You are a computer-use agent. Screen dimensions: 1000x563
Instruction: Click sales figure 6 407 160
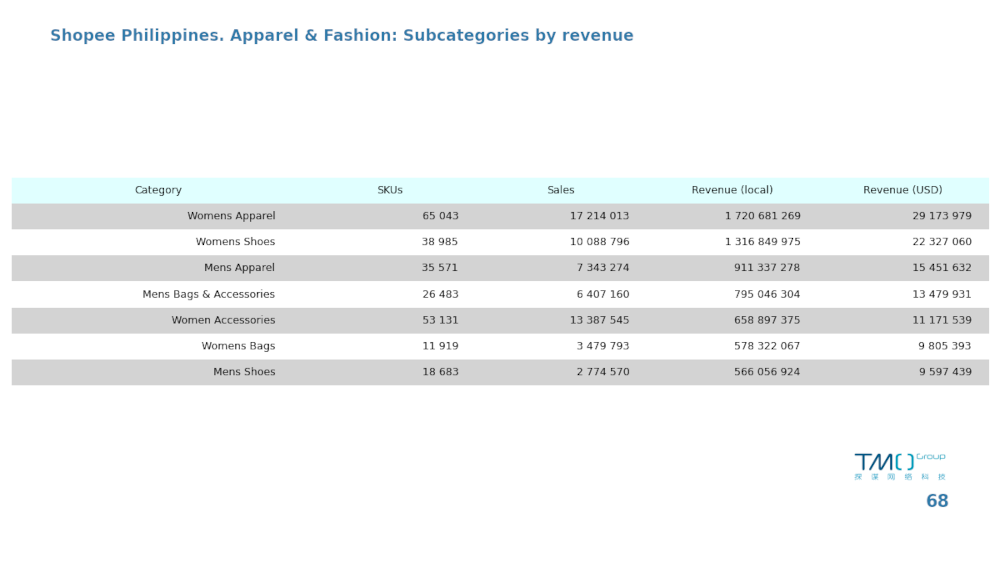tap(603, 294)
